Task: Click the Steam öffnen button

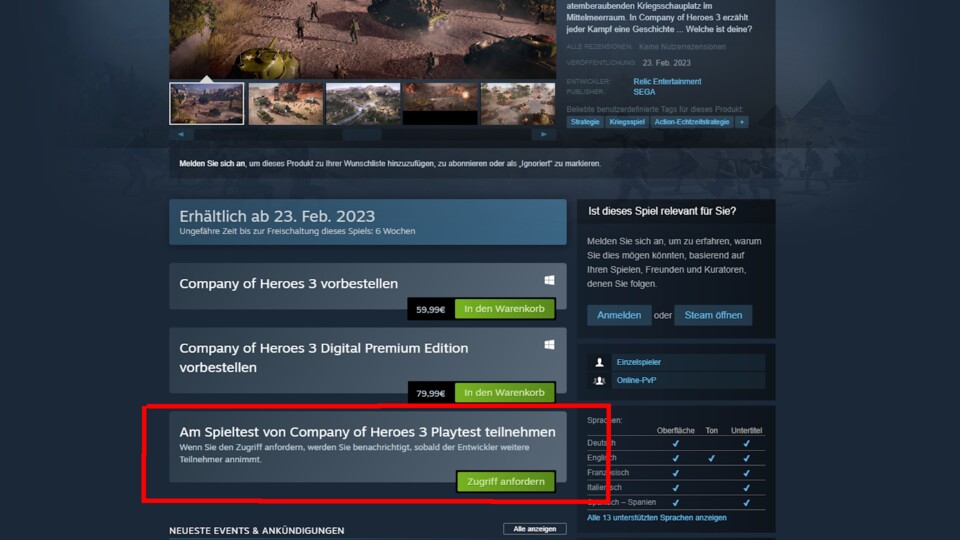Action: click(x=713, y=315)
